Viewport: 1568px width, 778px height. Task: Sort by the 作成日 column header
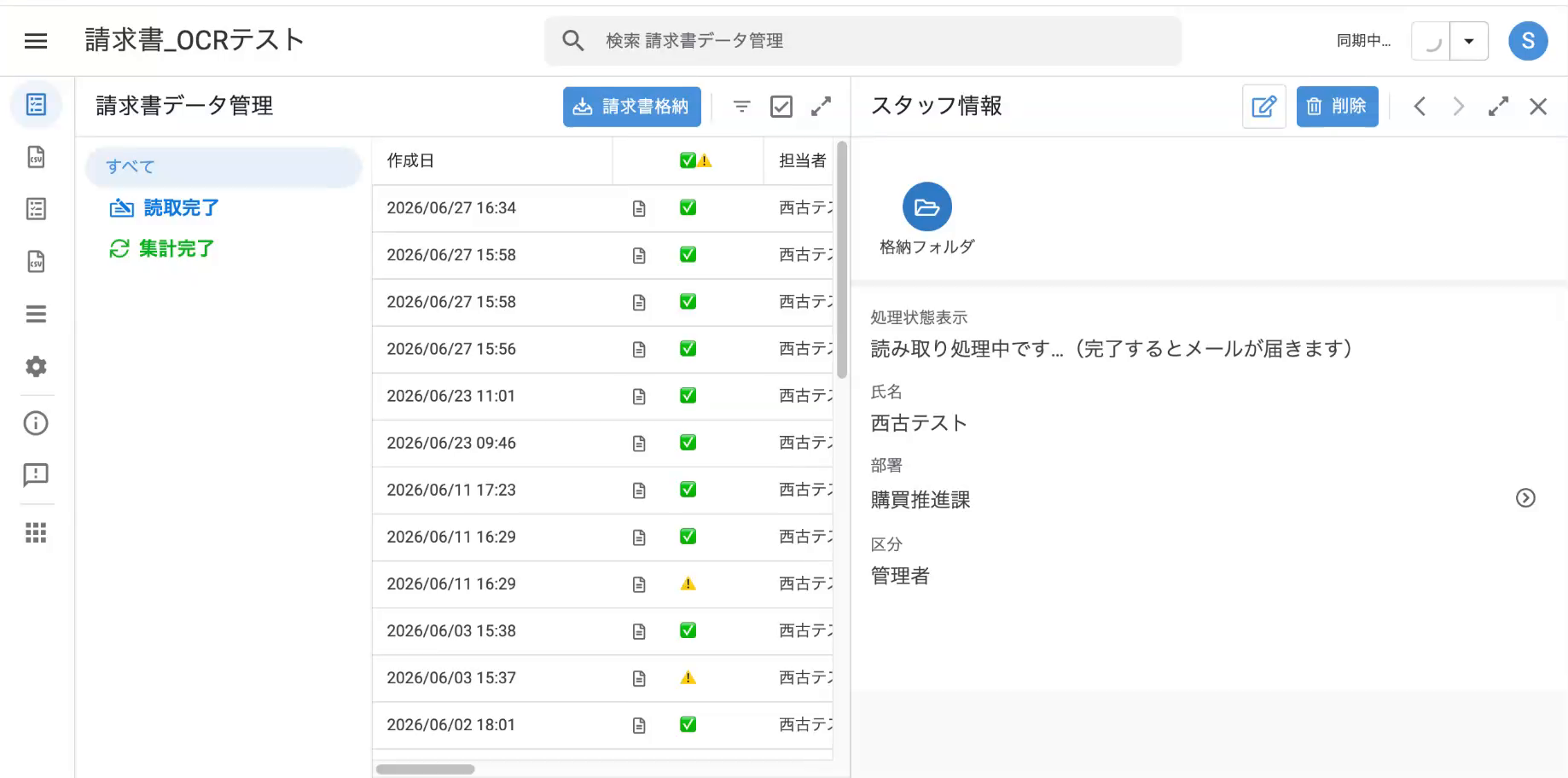(491, 160)
